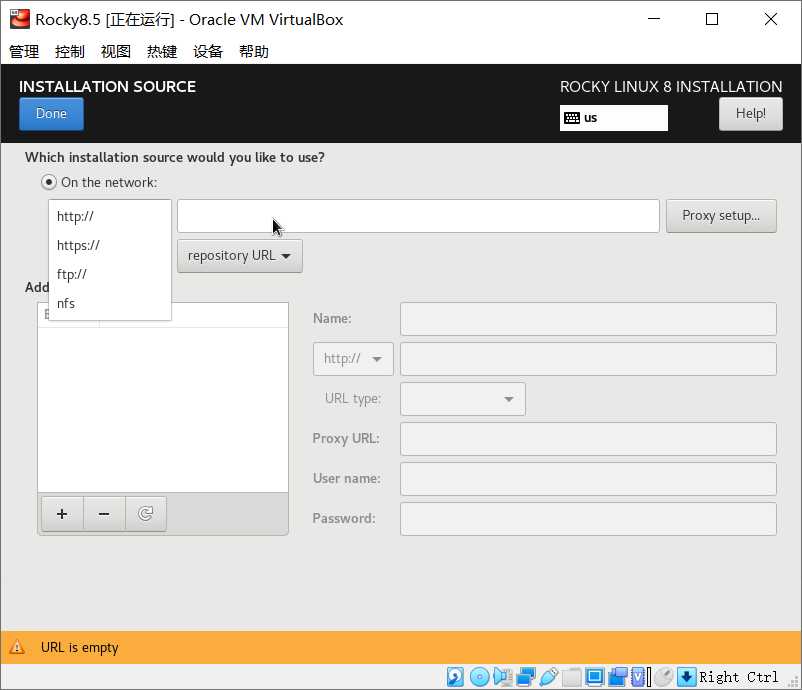Click the optical disk status icon

[479, 677]
